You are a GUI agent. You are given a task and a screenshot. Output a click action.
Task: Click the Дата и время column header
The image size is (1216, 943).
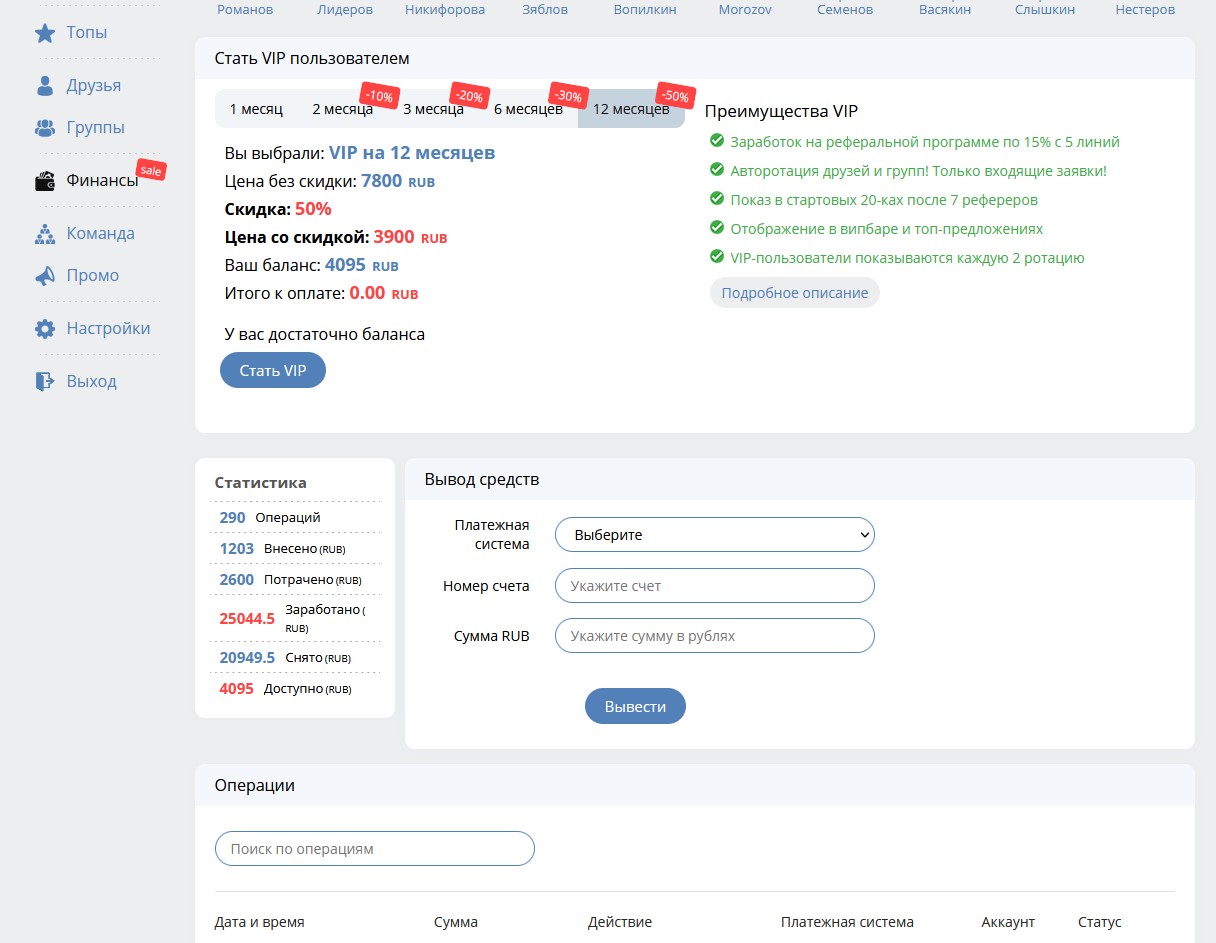[x=260, y=922]
